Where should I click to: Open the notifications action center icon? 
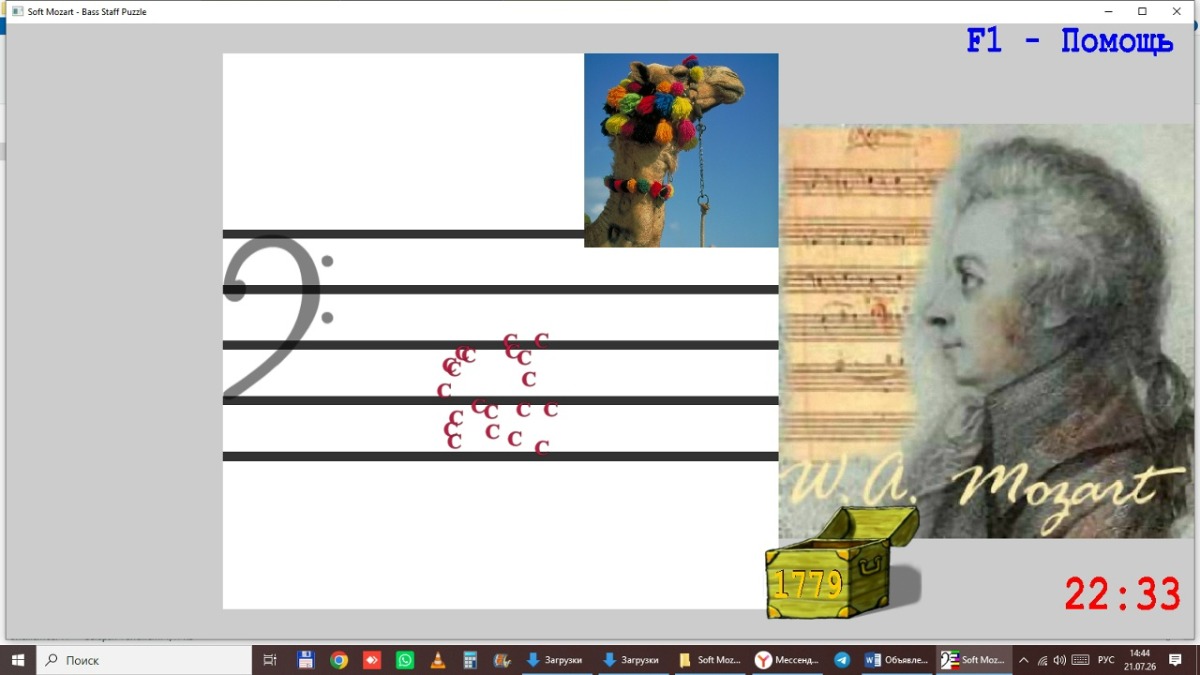(1176, 660)
